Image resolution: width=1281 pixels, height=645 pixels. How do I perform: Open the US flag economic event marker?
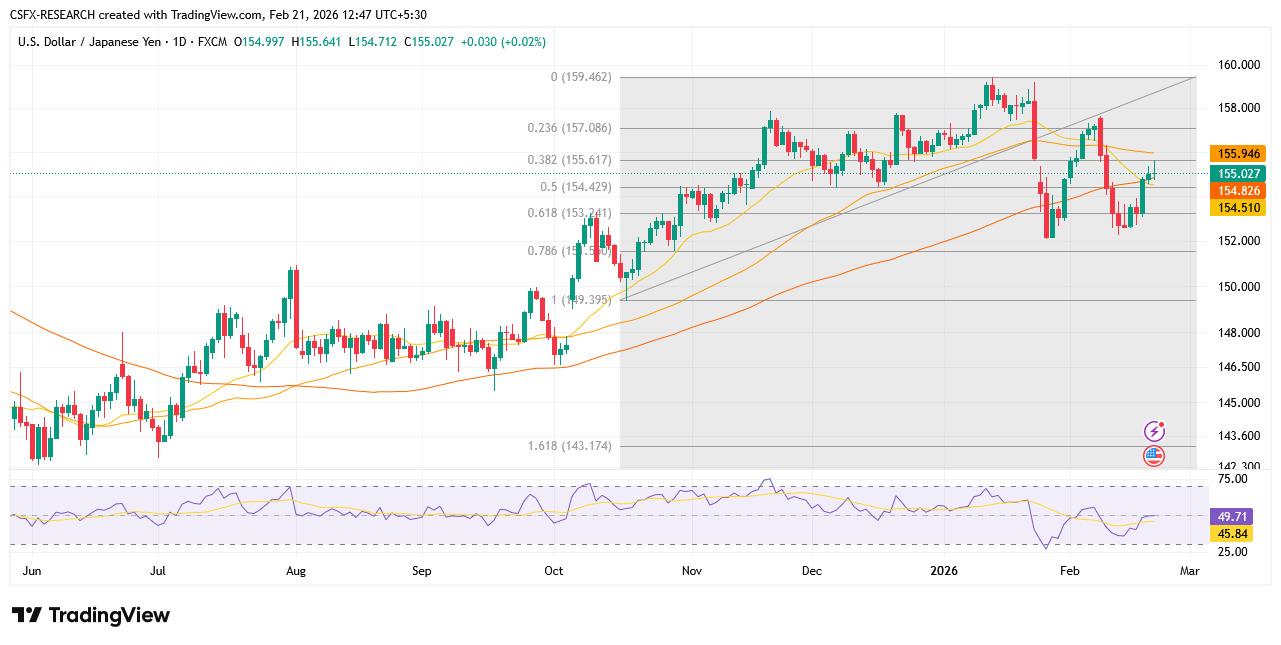(x=1154, y=456)
